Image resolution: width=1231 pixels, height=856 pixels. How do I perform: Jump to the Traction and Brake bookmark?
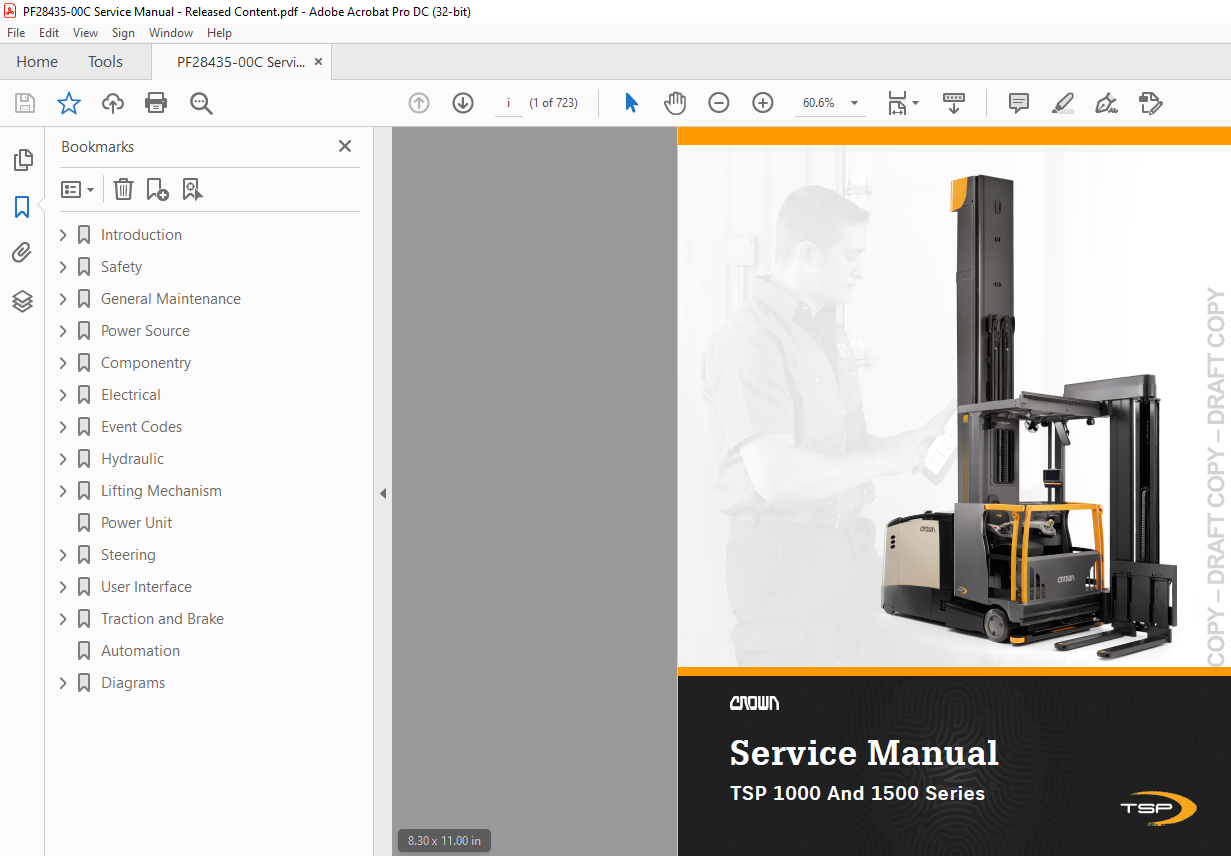tap(162, 619)
